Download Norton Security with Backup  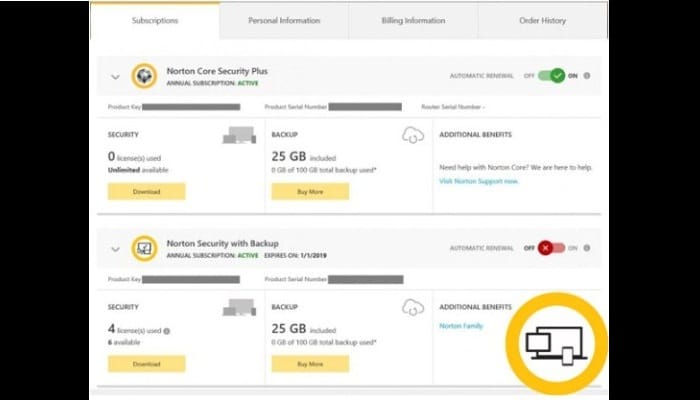[x=146, y=364]
